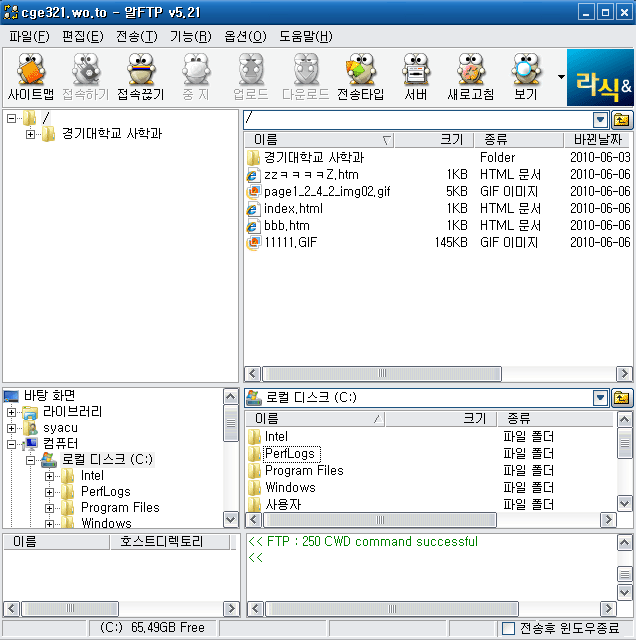The height and width of the screenshot is (640, 636).
Task: Open the 보기 view tool
Action: (x=525, y=78)
